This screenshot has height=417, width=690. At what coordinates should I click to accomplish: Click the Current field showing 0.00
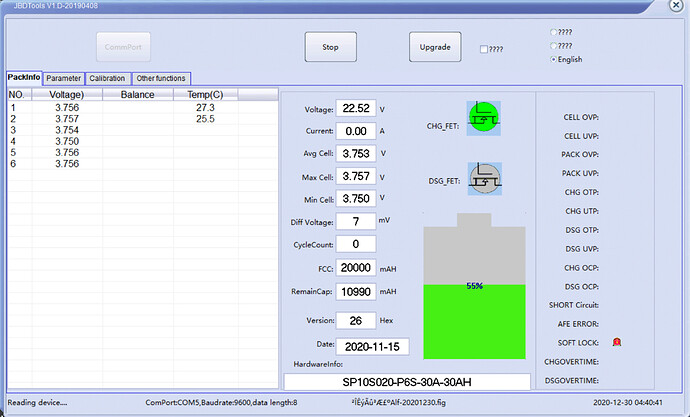point(356,131)
